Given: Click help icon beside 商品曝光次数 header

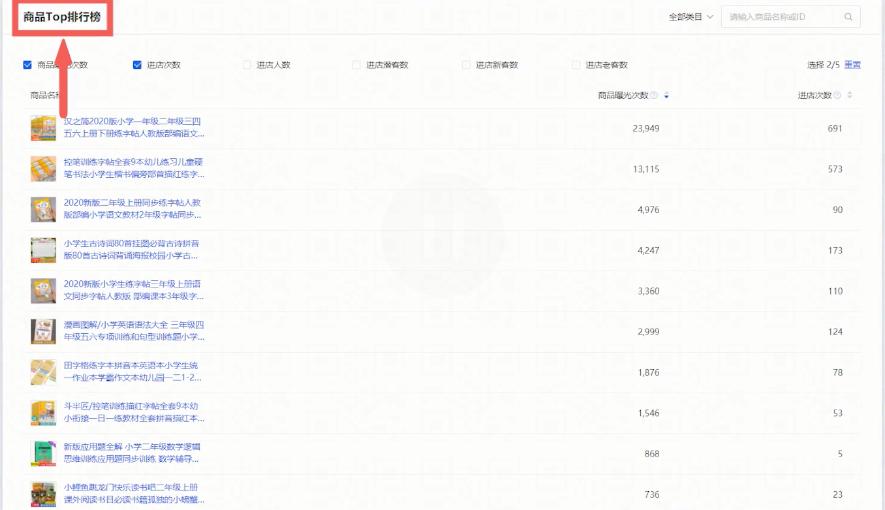Looking at the screenshot, I should click(x=654, y=95).
